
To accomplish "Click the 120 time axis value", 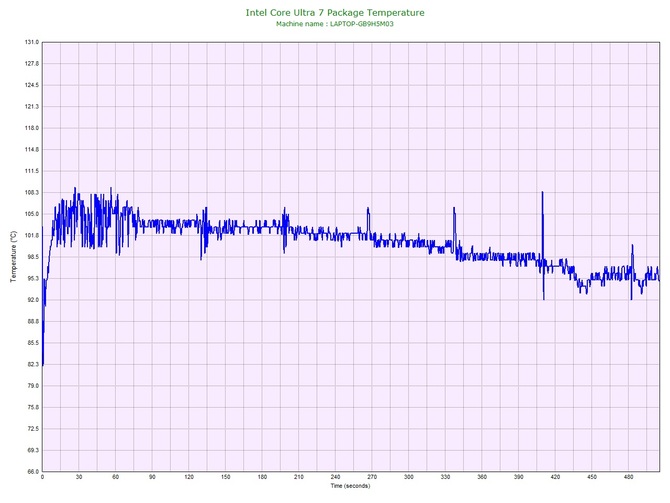I will click(x=189, y=477).
